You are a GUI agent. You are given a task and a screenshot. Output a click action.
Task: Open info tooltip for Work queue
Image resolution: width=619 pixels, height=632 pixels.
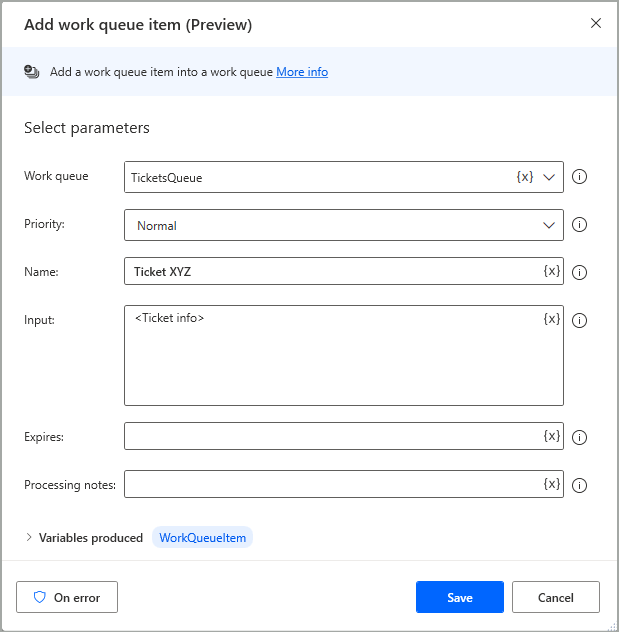click(579, 177)
